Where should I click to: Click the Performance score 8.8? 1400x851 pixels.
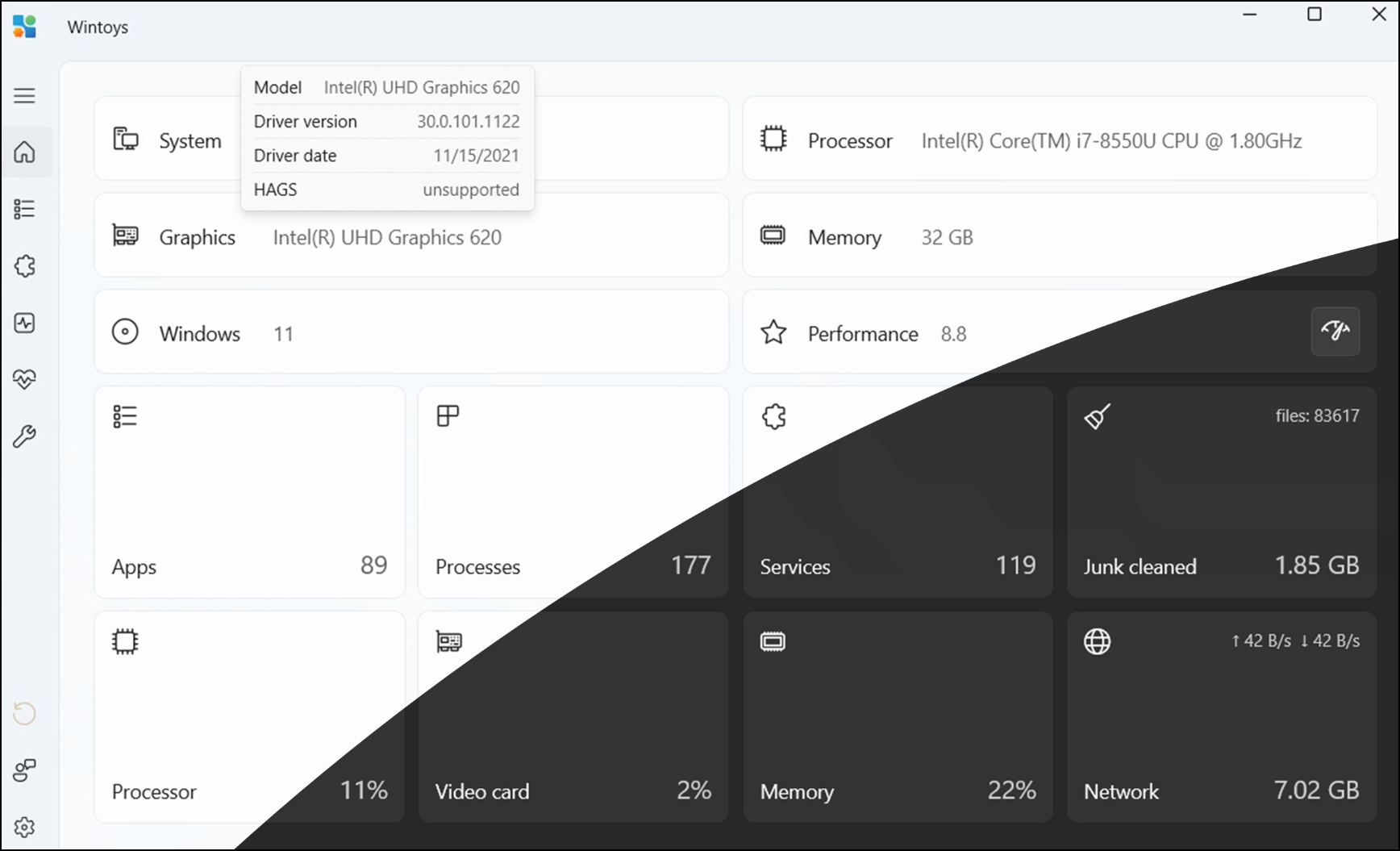coord(953,334)
